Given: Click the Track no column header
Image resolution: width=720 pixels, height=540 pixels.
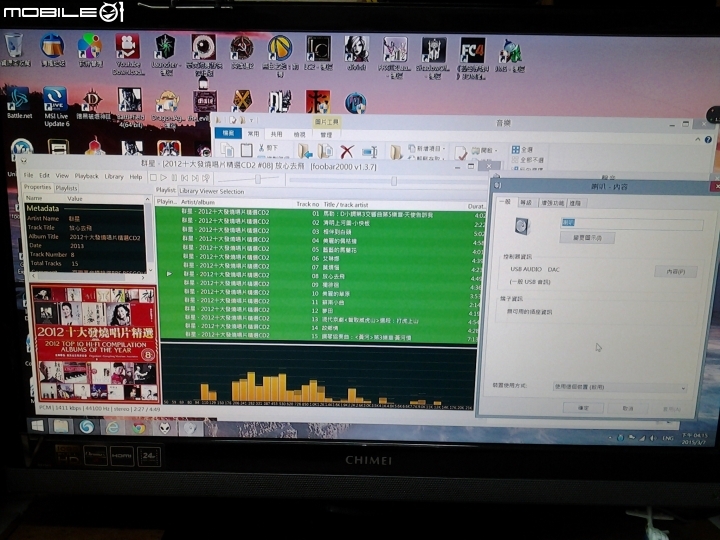Looking at the screenshot, I should coord(307,204).
